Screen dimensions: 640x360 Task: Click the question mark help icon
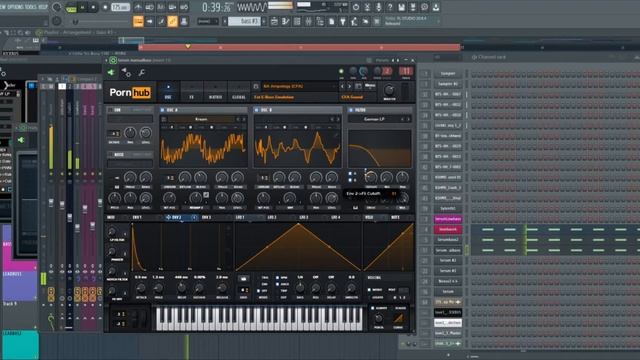[390, 7]
